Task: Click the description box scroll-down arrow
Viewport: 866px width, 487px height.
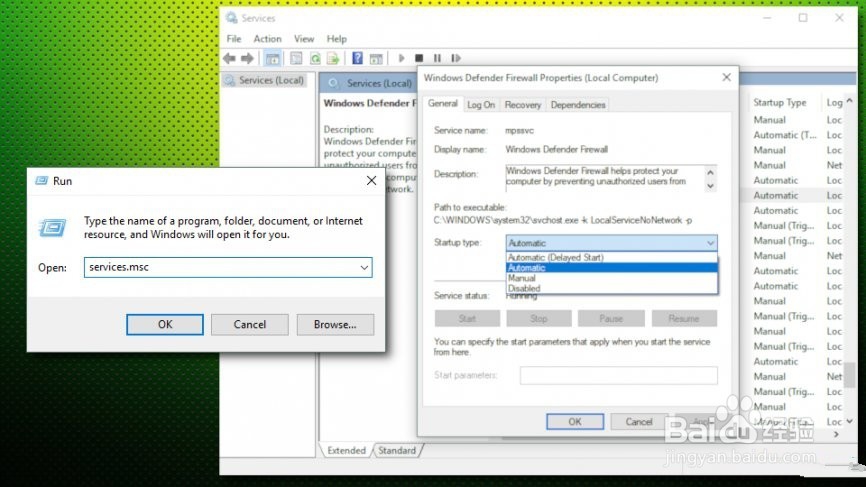Action: tap(710, 186)
